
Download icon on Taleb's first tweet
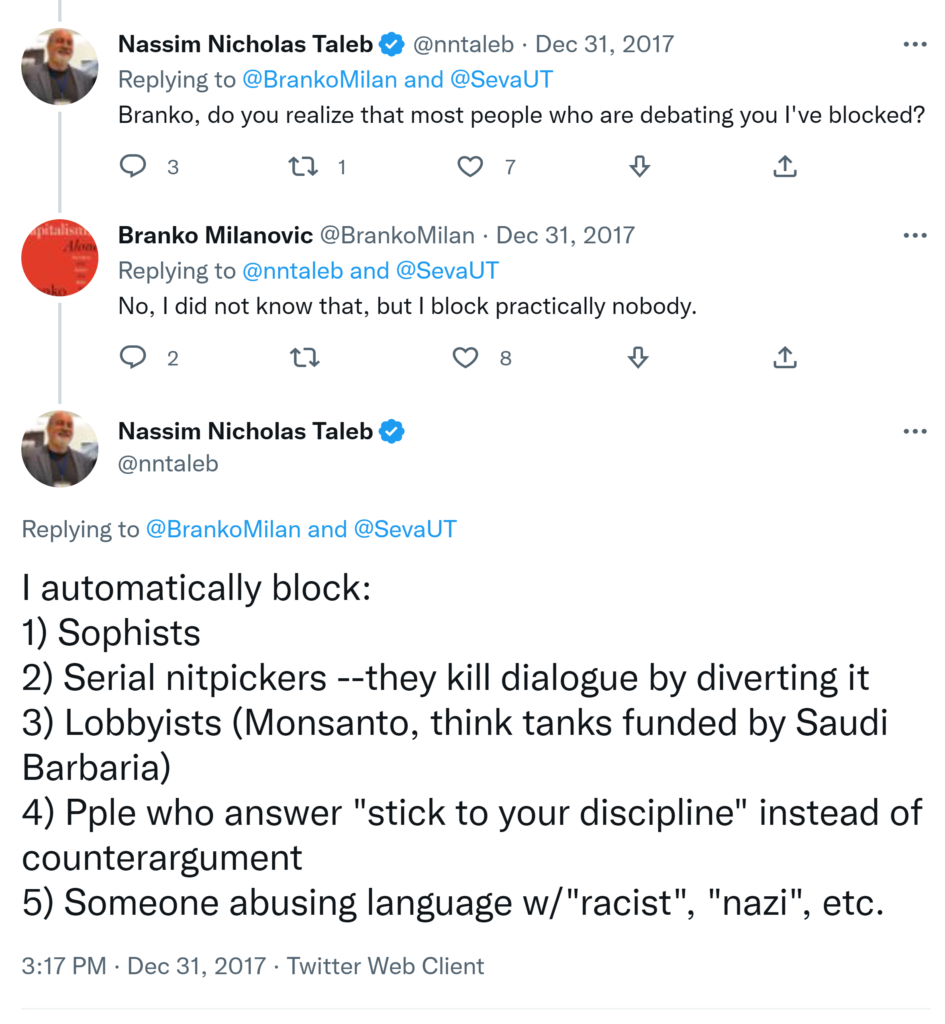640,167
